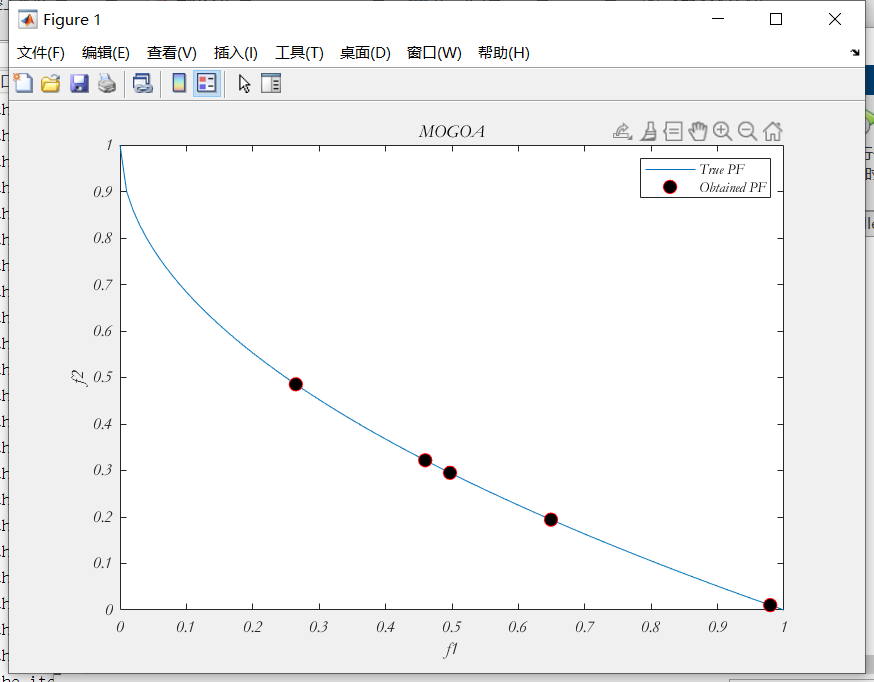This screenshot has width=874, height=682.
Task: Toggle the Insert Legend toolbar button
Action: (x=206, y=84)
